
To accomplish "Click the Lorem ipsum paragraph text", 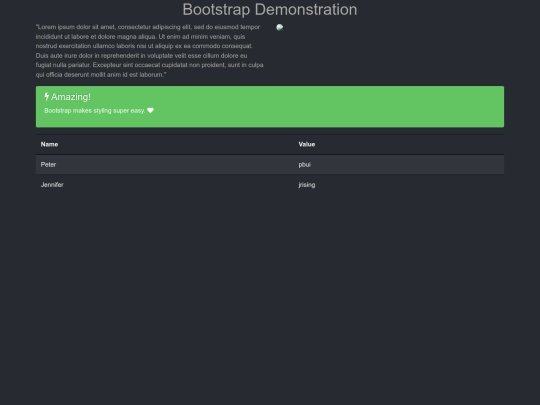I will pos(149,51).
